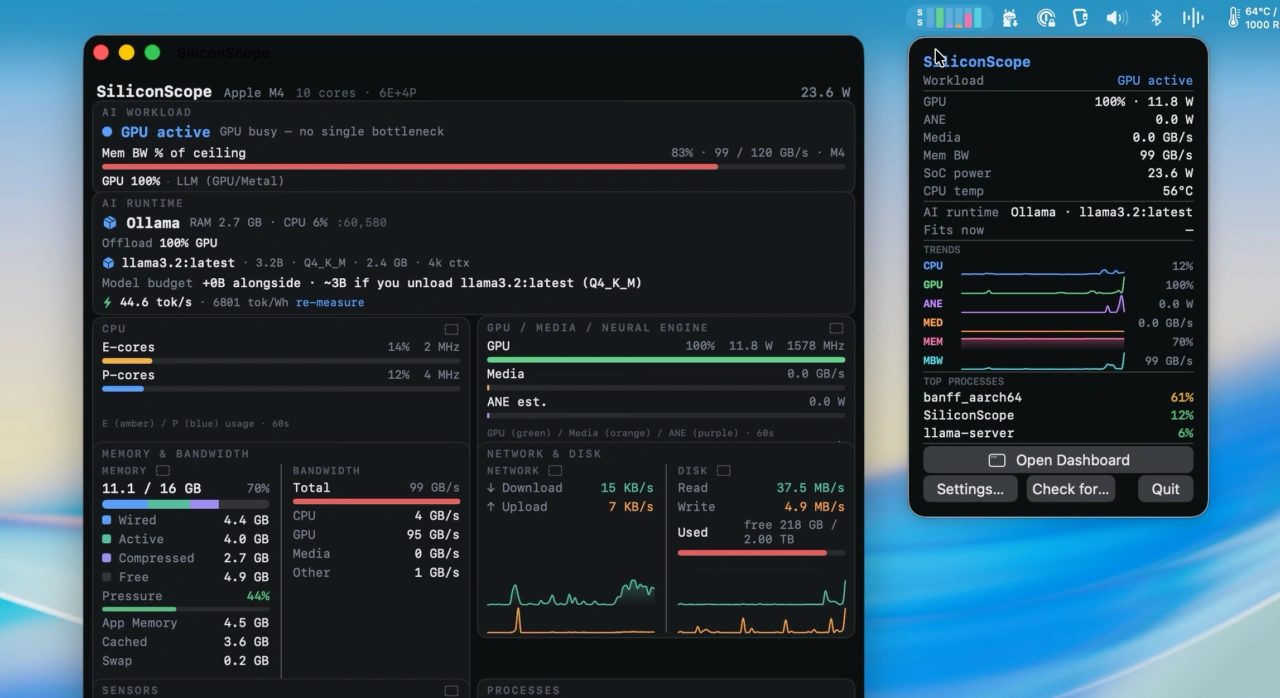Click the CPU temp 56°C row in popup
The width and height of the screenshot is (1280, 698).
tap(1058, 191)
